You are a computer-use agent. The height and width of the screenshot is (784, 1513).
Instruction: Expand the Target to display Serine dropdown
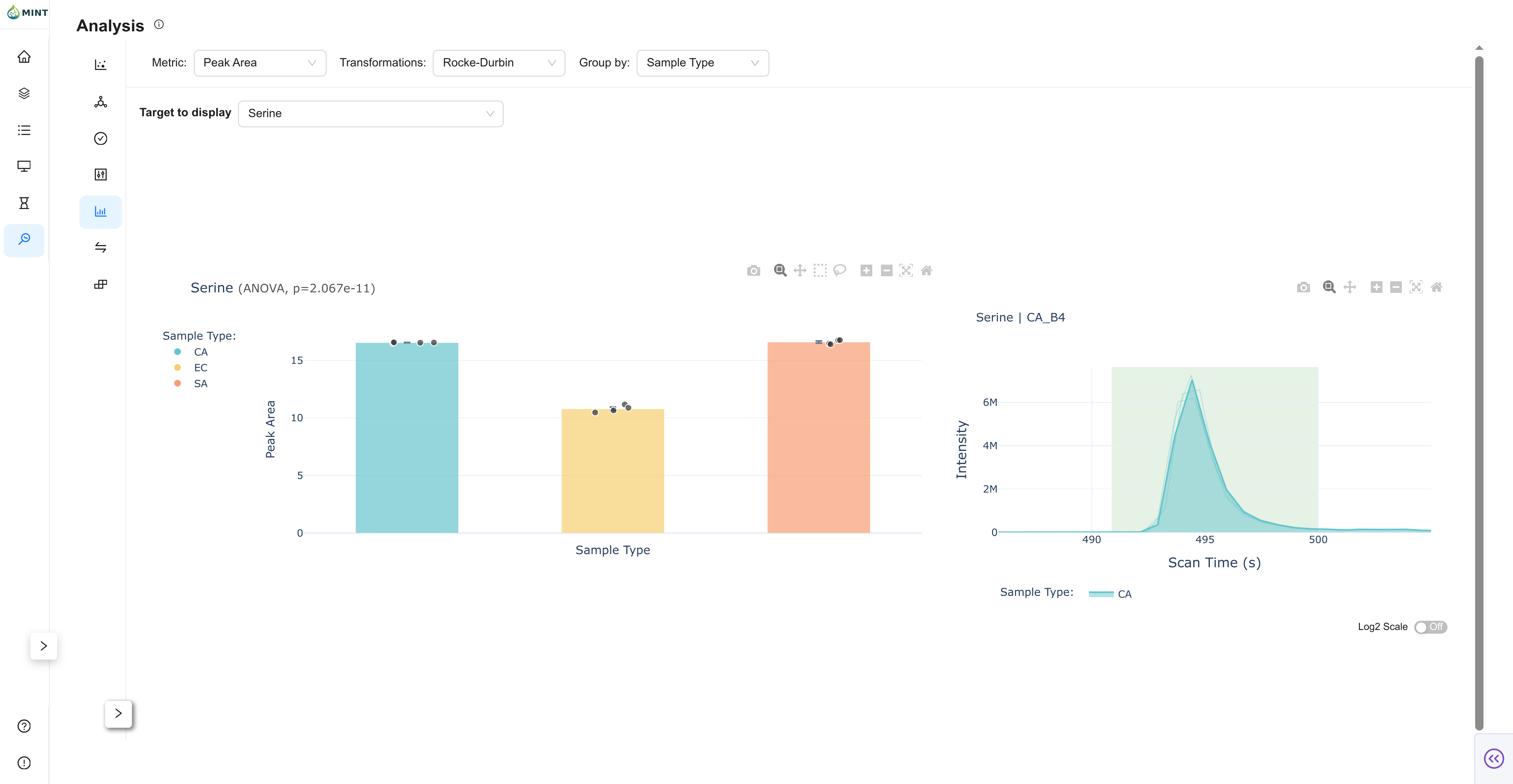pos(371,114)
